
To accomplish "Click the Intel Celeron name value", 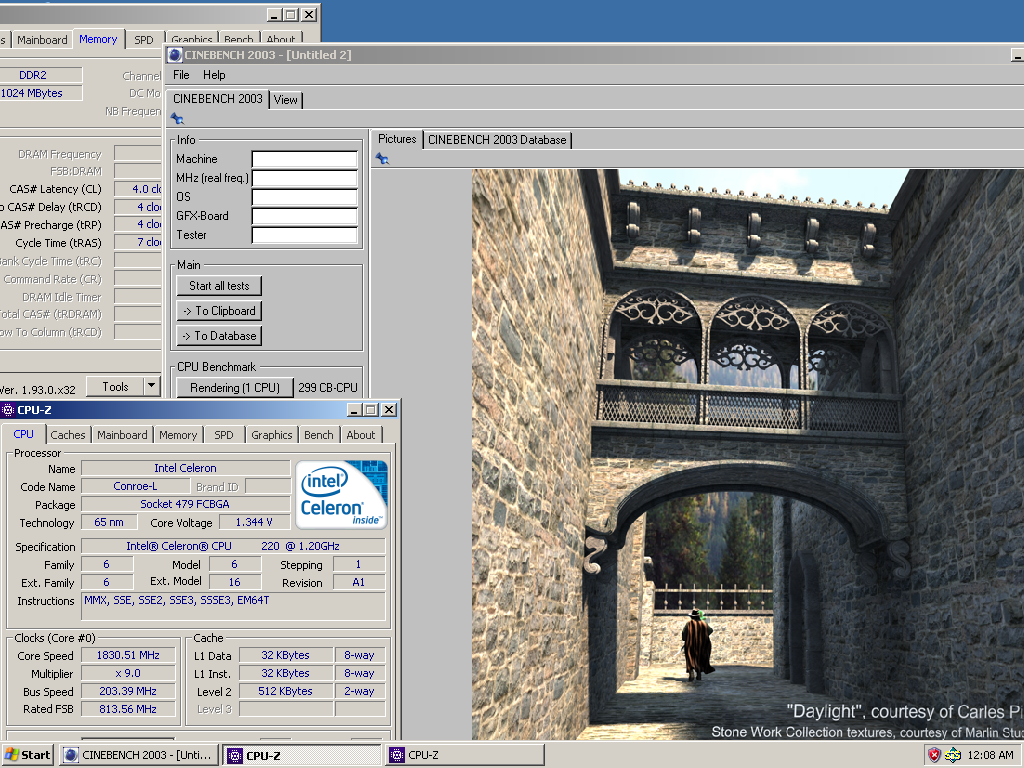I will [185, 468].
